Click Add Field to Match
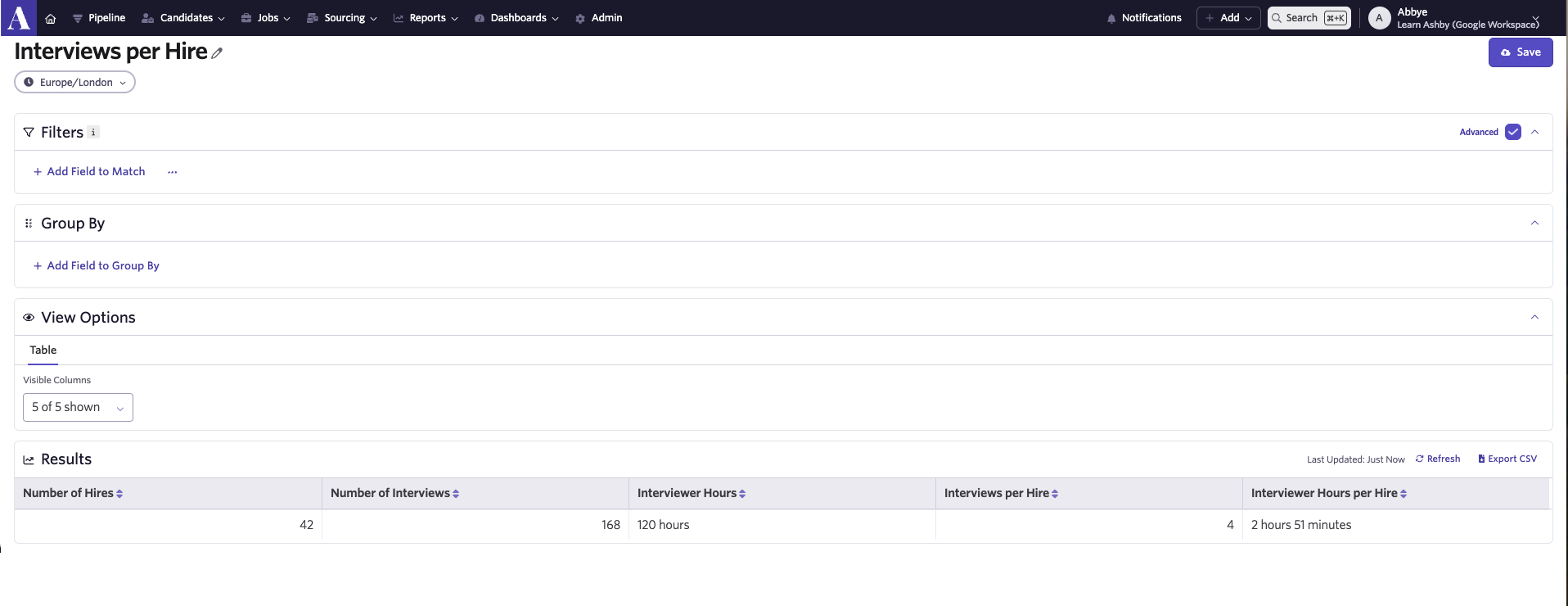 coord(89,171)
